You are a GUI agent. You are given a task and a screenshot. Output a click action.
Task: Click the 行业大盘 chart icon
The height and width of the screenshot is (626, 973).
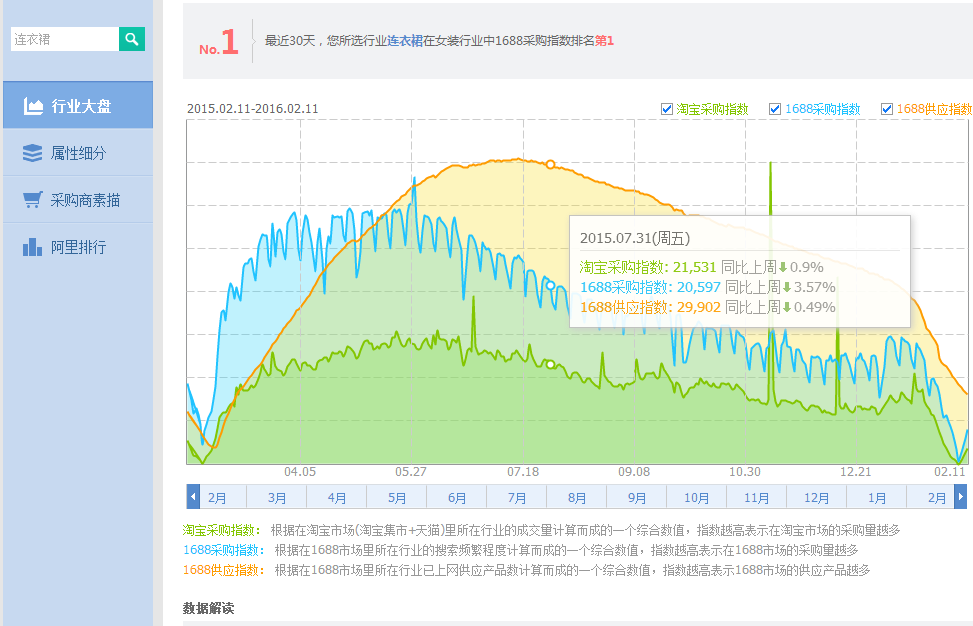33,106
